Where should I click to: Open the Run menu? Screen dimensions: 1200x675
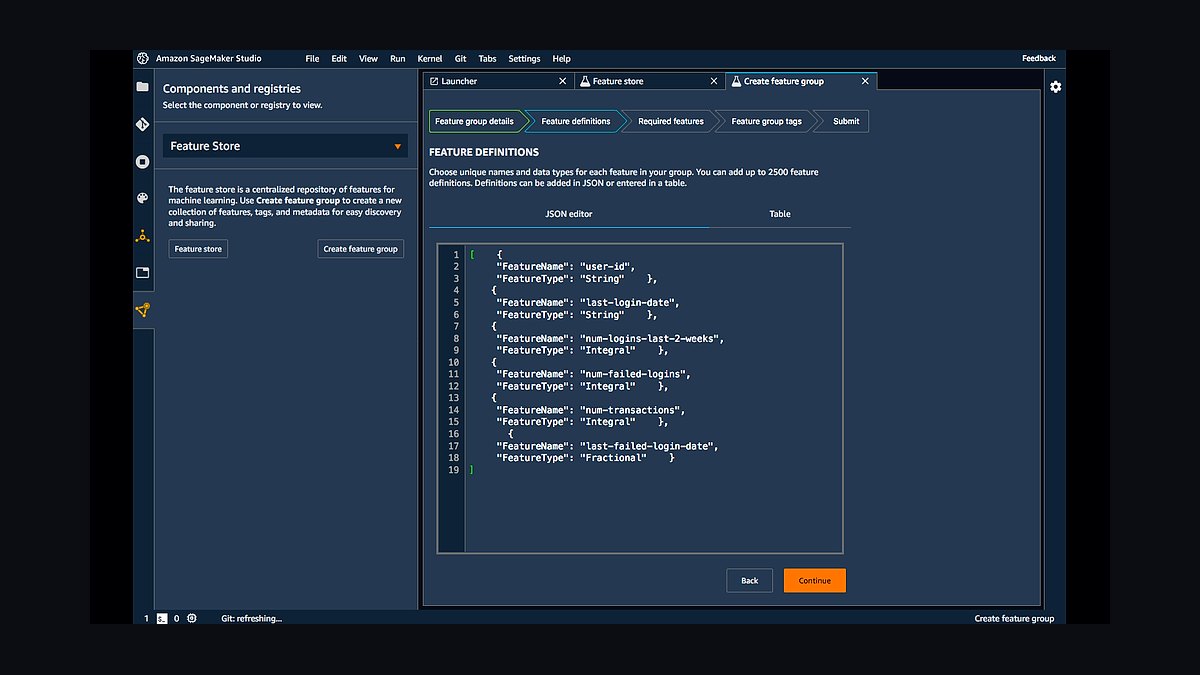(x=397, y=59)
